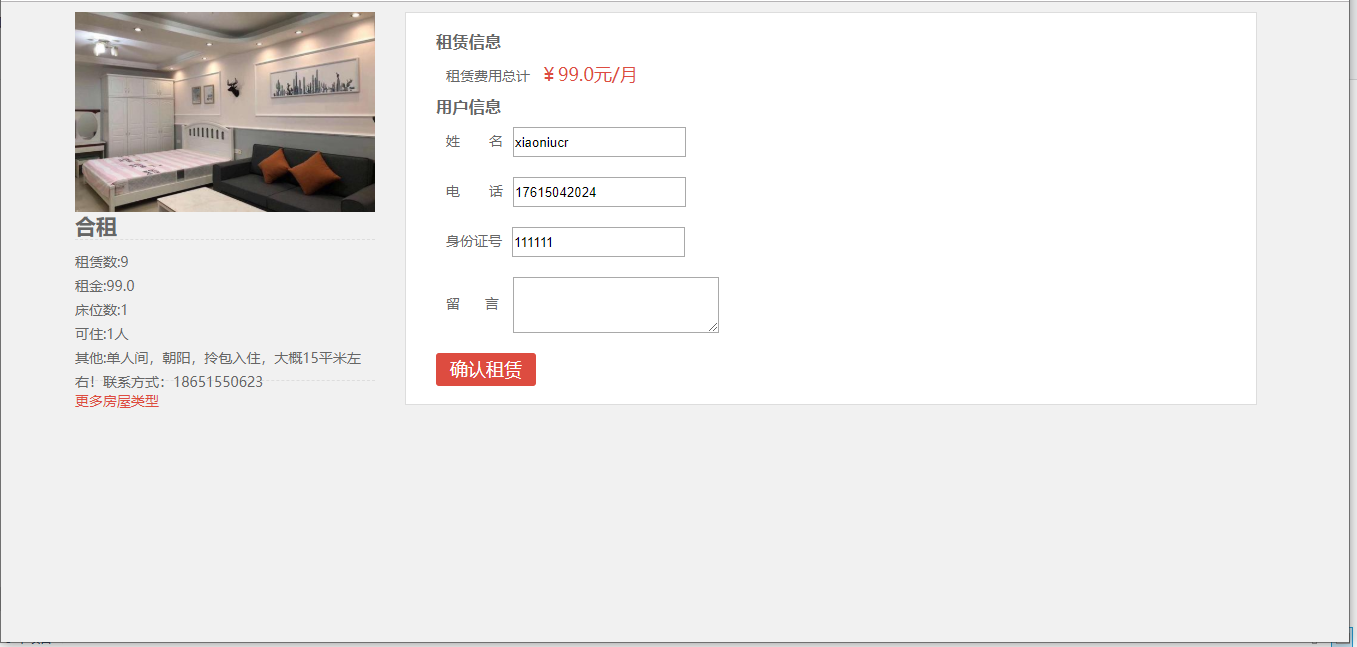Click the 其他:单人间 description text
Screen dimensions: 1357x647
pyautogui.click(x=218, y=370)
